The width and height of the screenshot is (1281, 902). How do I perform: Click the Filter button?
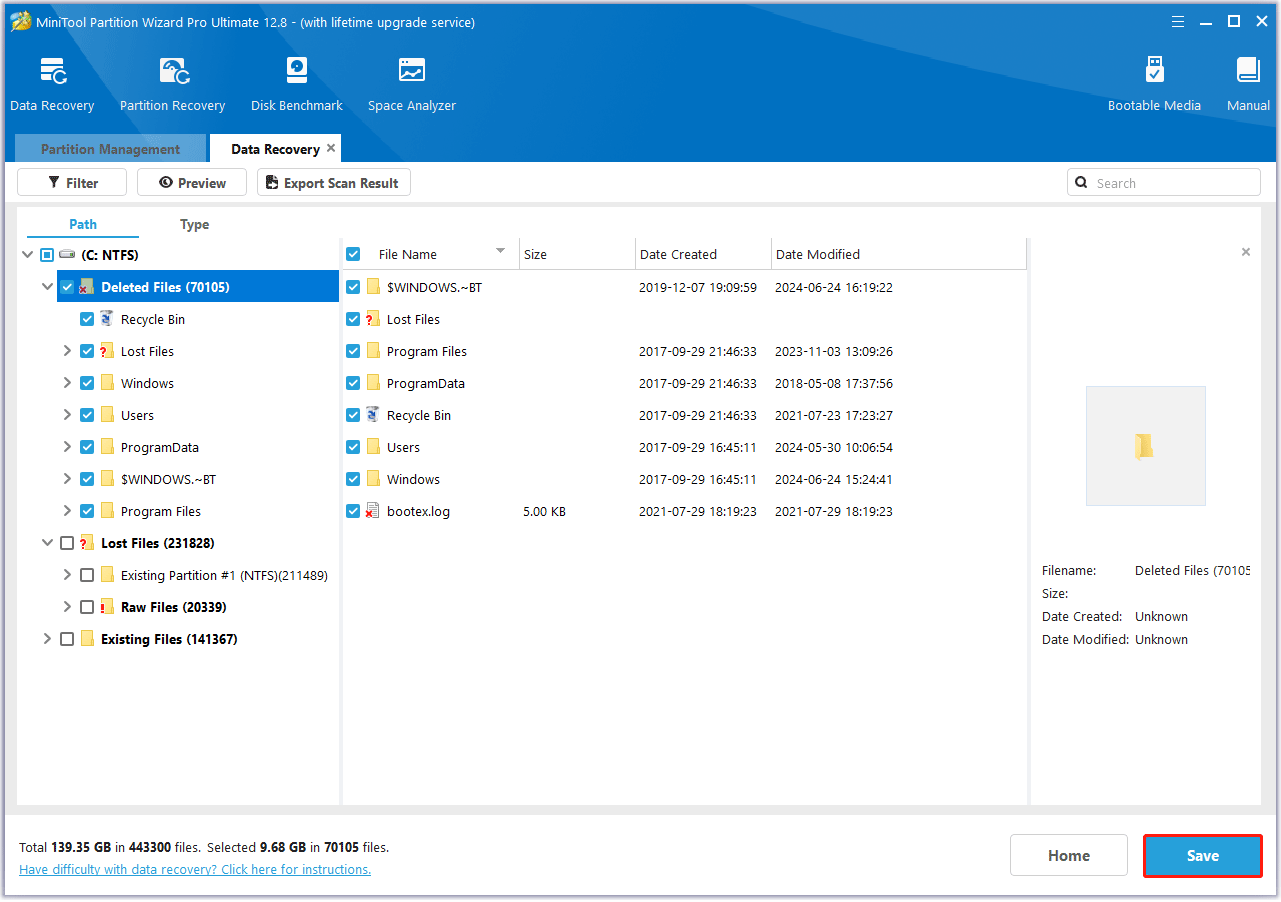[72, 182]
